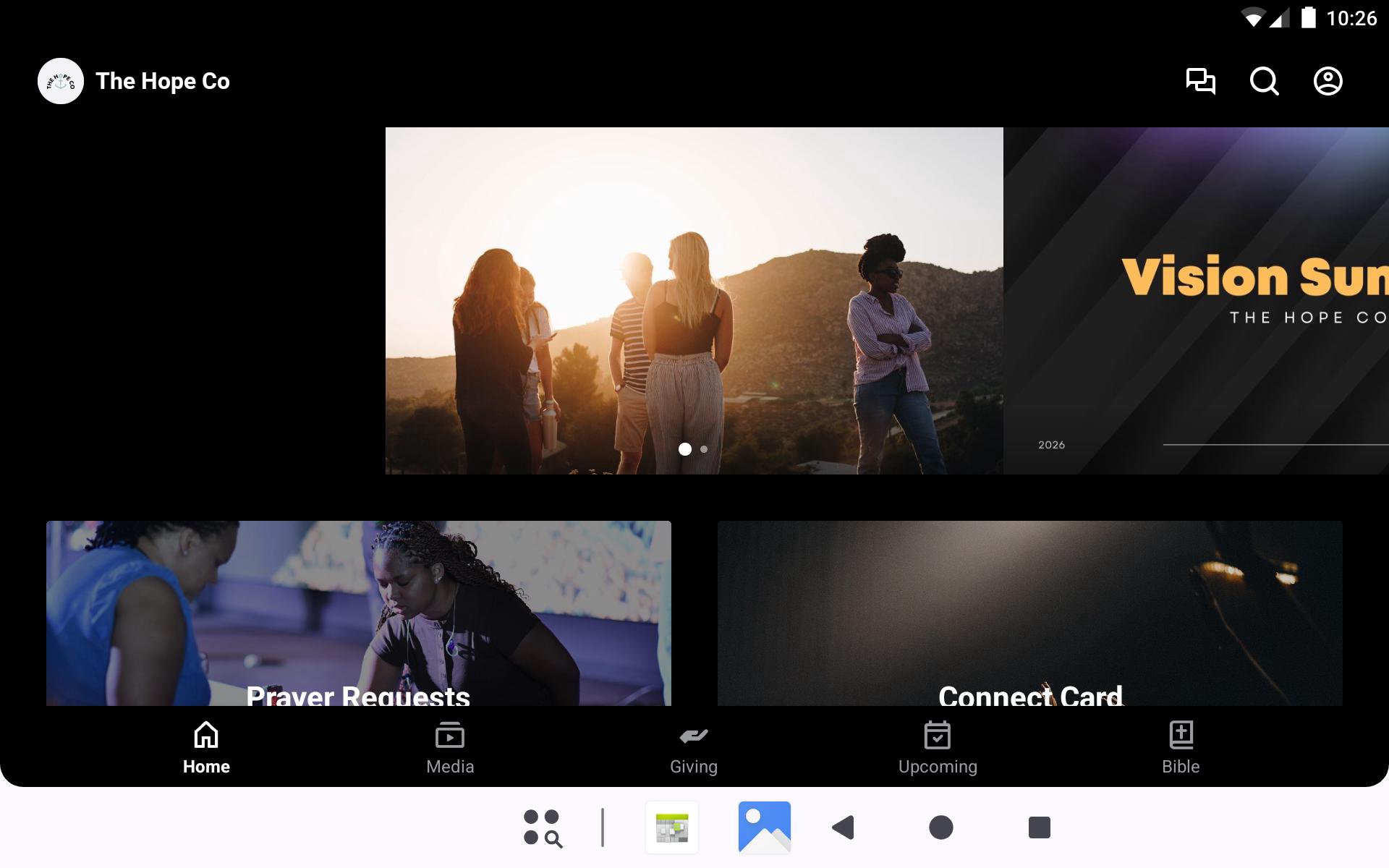
Task: Open the Connect Card tile
Action: 1029,613
